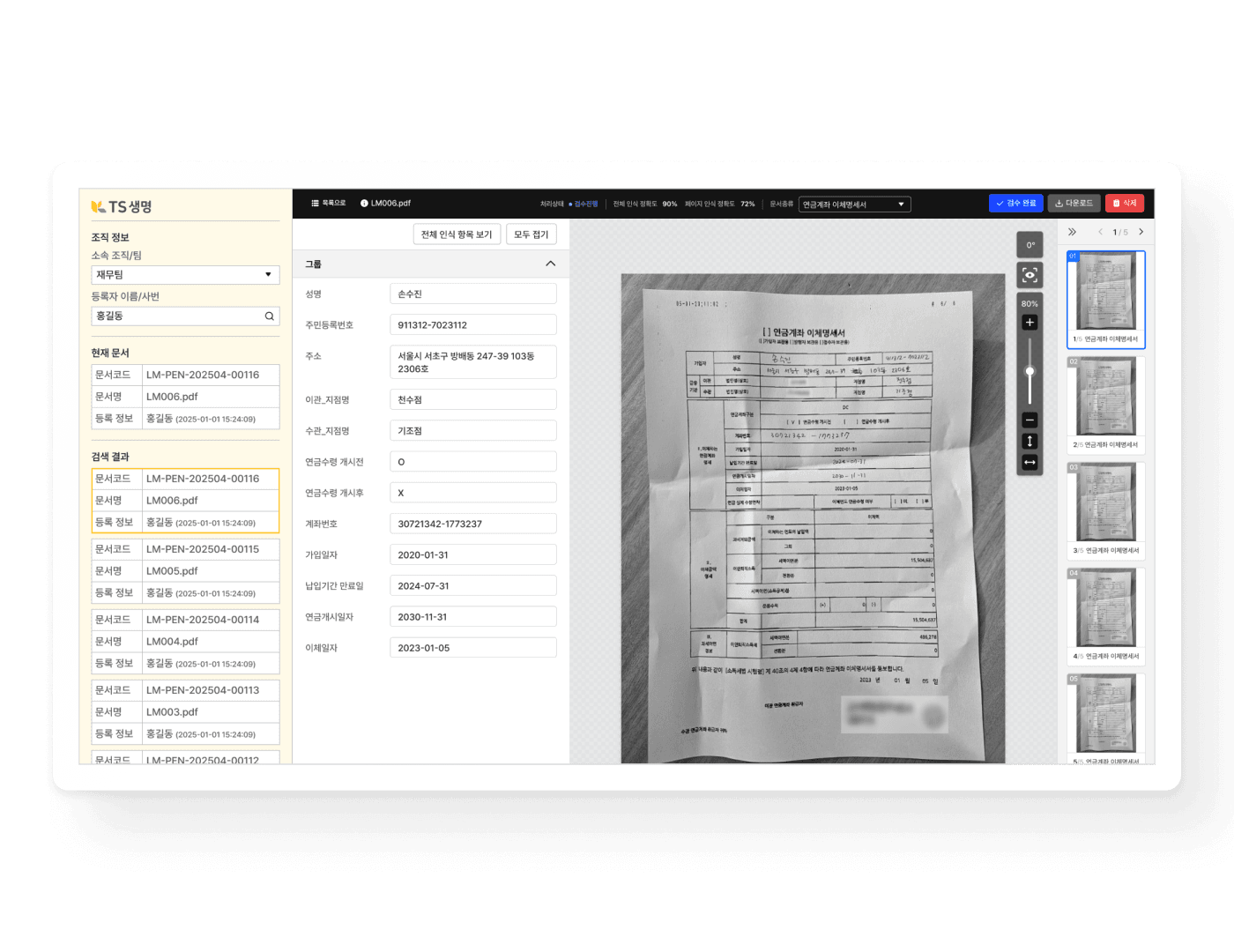Go to the next page arrow
This screenshot has height=952, width=1234.
click(x=1141, y=233)
